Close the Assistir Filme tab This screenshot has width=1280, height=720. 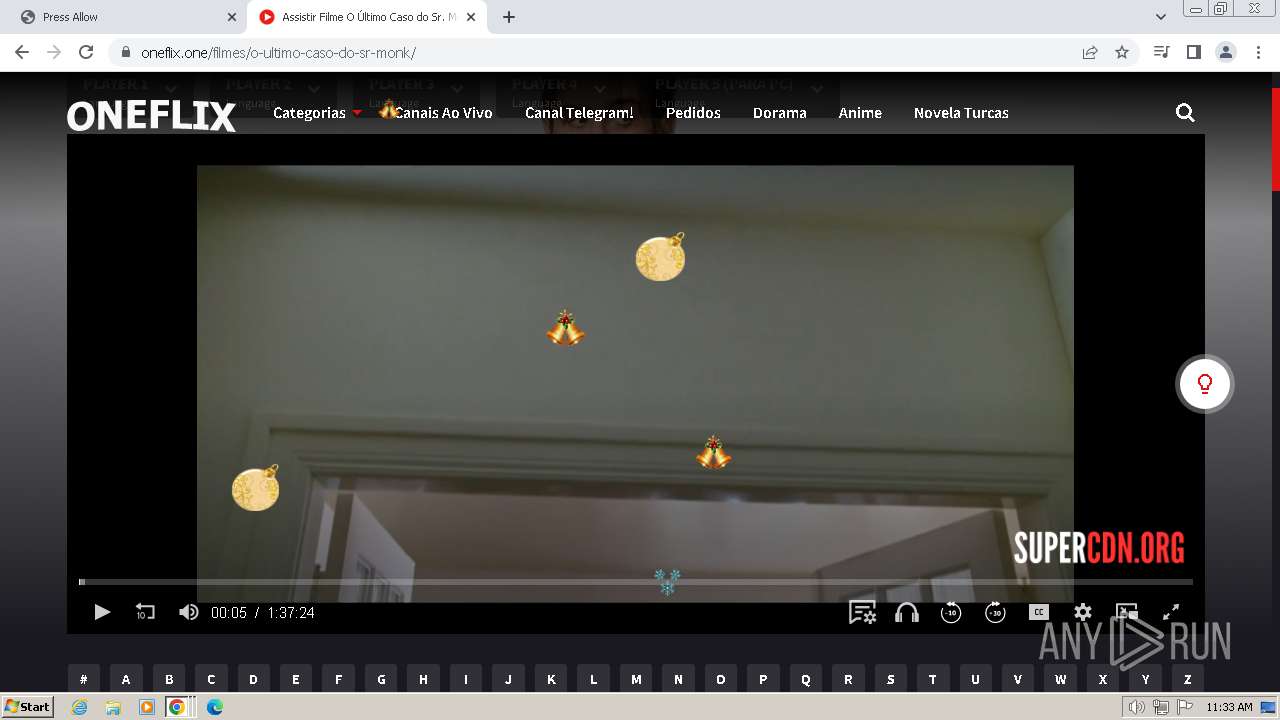471,17
